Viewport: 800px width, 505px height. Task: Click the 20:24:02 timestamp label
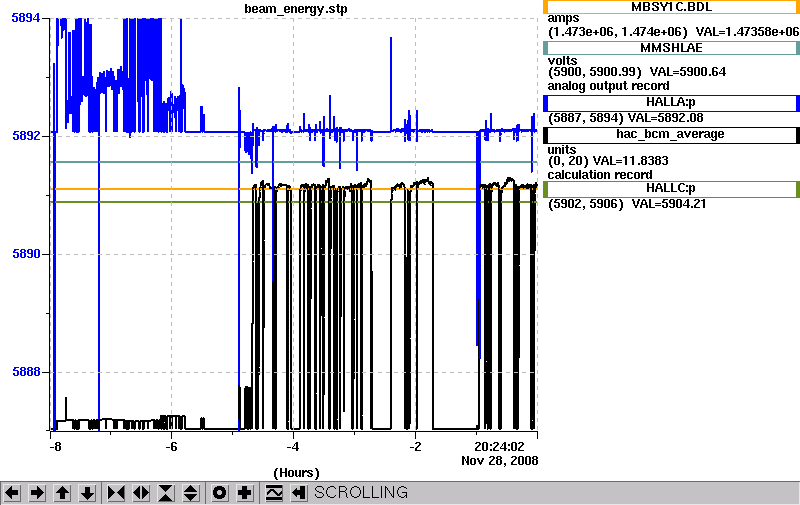pyautogui.click(x=499, y=447)
